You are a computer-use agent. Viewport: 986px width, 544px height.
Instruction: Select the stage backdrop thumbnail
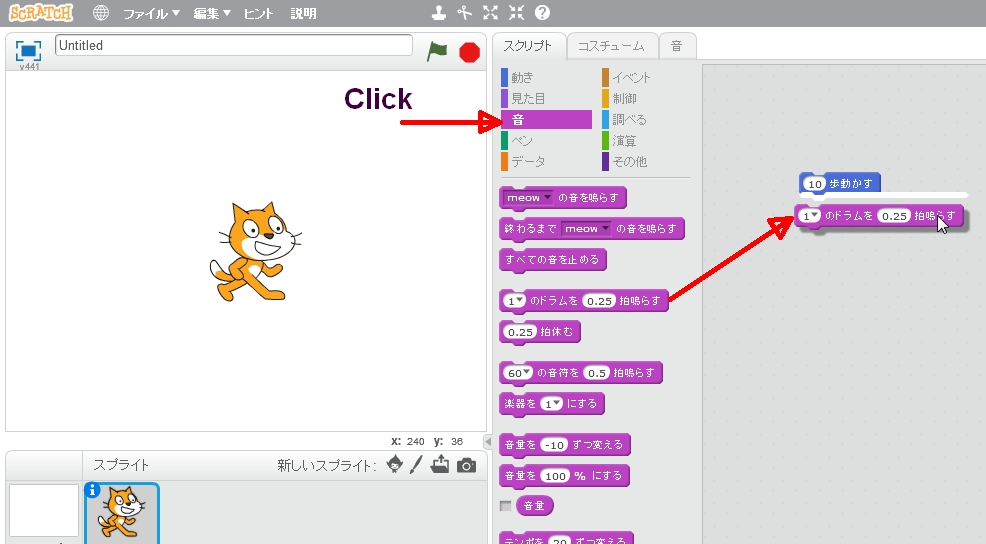[x=43, y=511]
